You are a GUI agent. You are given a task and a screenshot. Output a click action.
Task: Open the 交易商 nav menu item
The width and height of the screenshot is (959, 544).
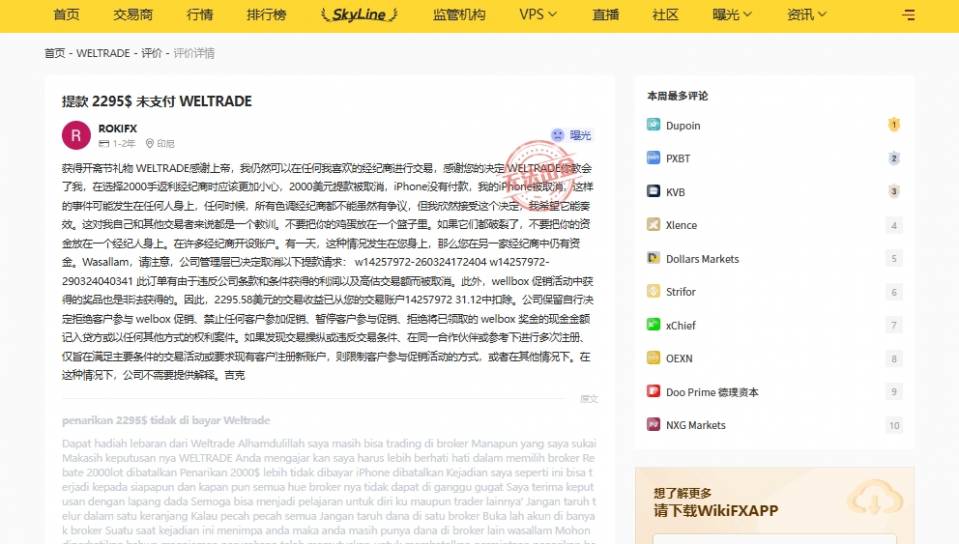coord(133,14)
